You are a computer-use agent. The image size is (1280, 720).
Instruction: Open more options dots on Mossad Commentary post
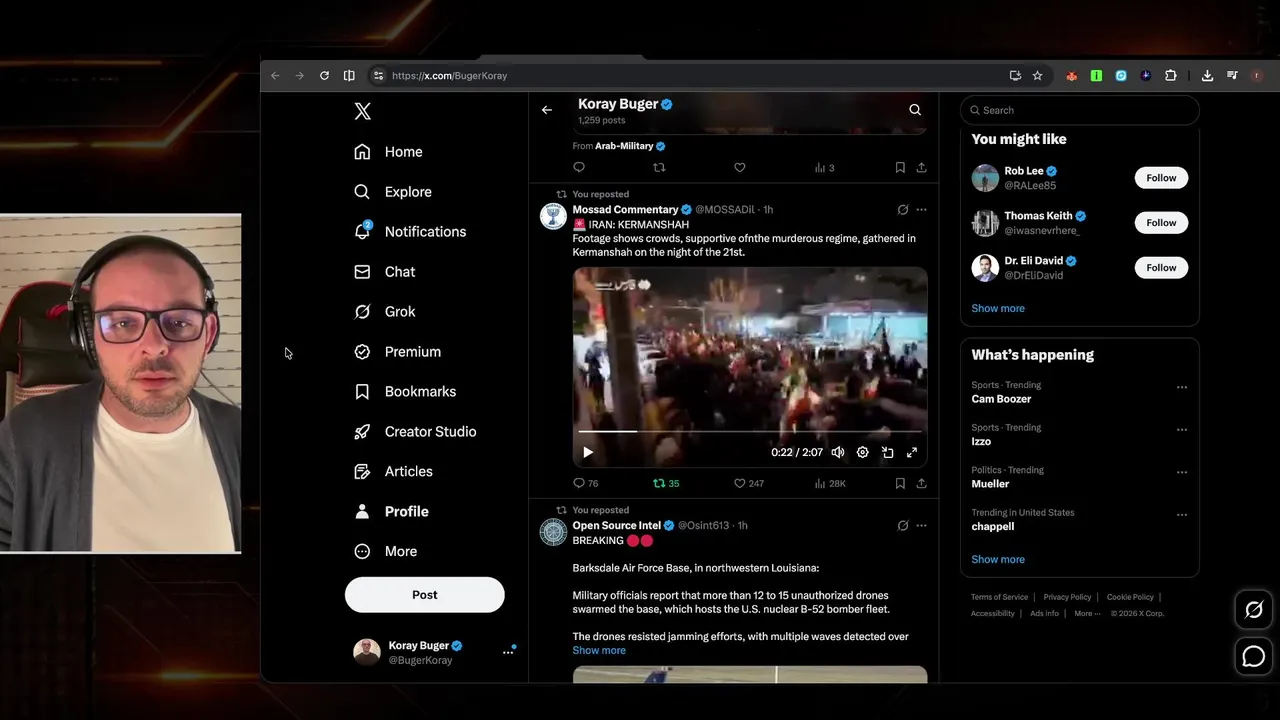[x=921, y=210]
